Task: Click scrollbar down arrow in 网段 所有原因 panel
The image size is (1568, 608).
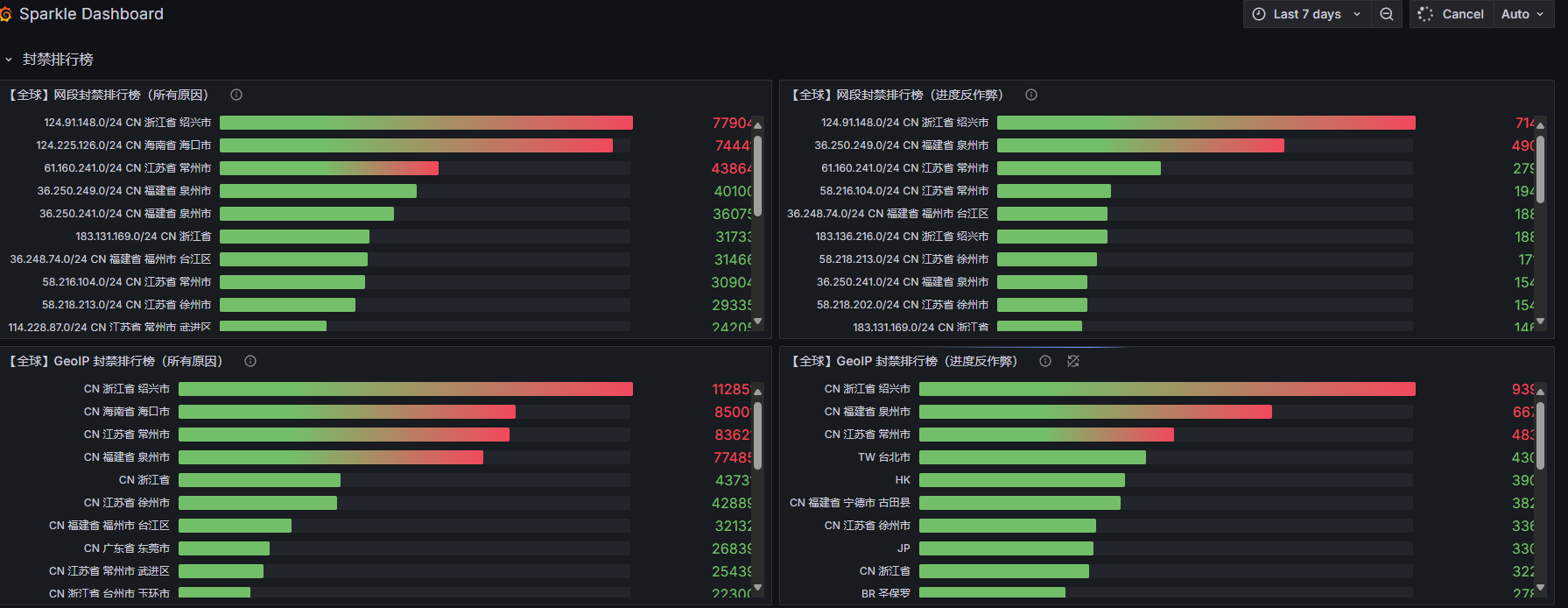Action: pyautogui.click(x=758, y=322)
